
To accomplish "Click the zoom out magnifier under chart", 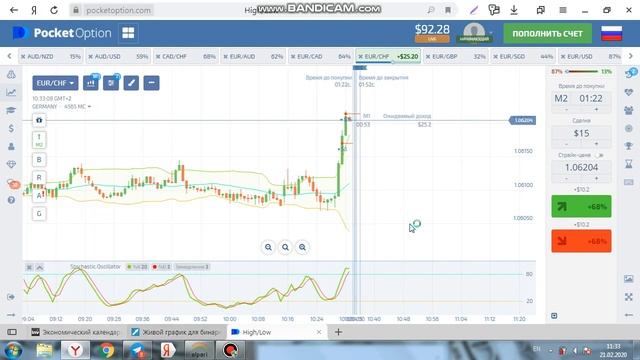I will tap(268, 247).
